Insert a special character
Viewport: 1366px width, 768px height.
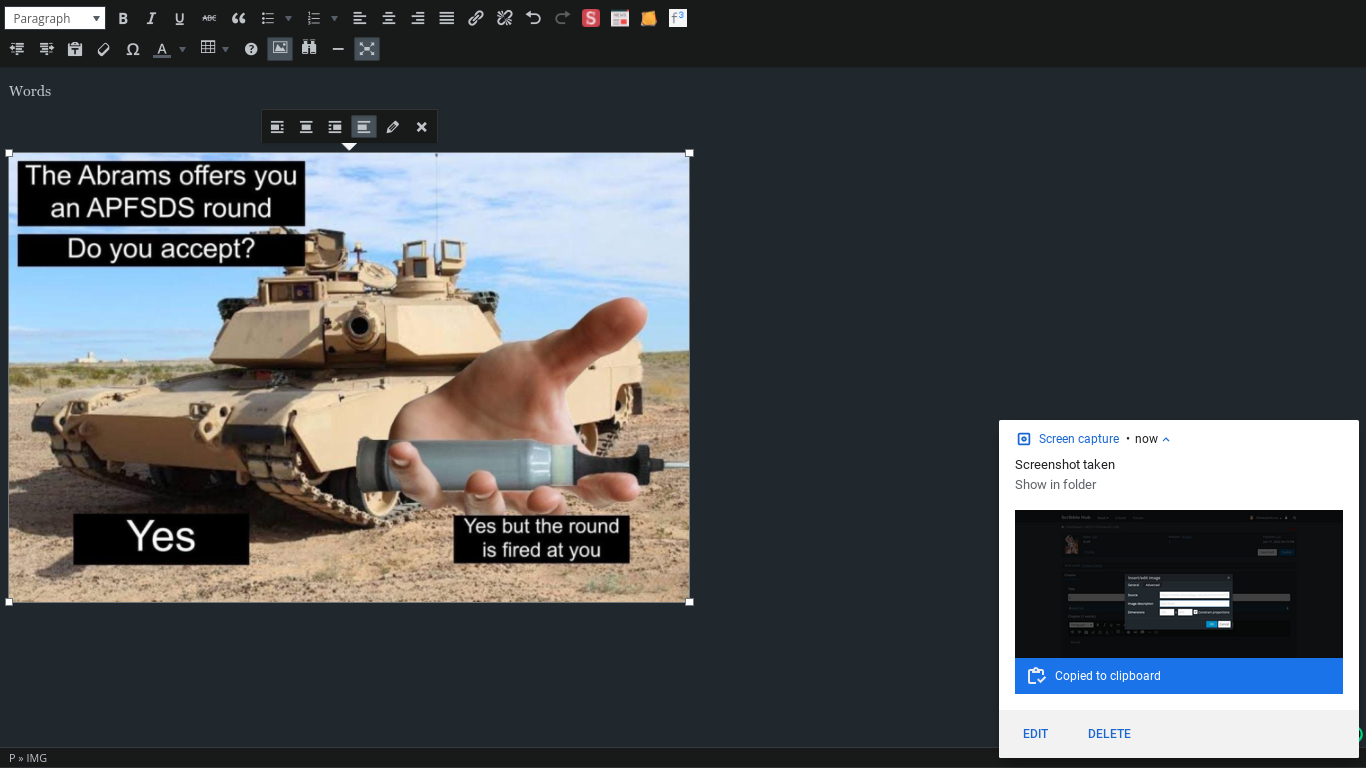133,48
